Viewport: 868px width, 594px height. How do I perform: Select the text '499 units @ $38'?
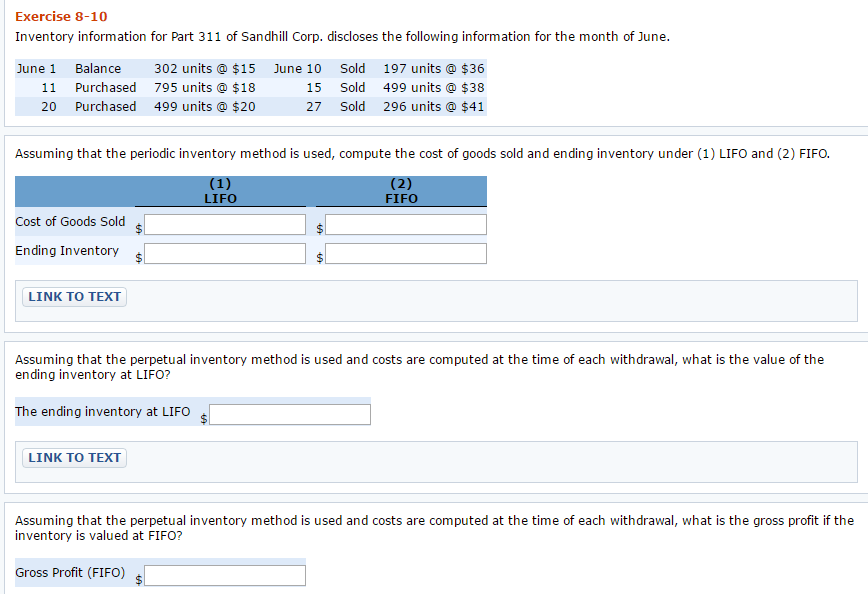tap(434, 87)
